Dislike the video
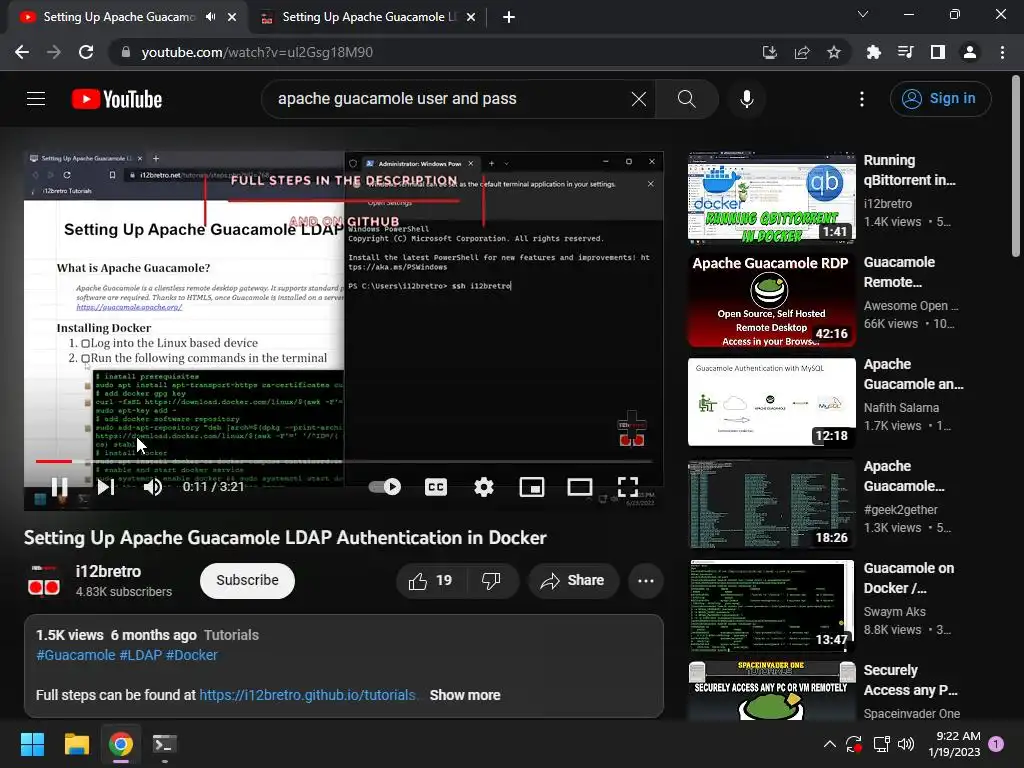Screen dimensions: 1024x768 (x=491, y=581)
